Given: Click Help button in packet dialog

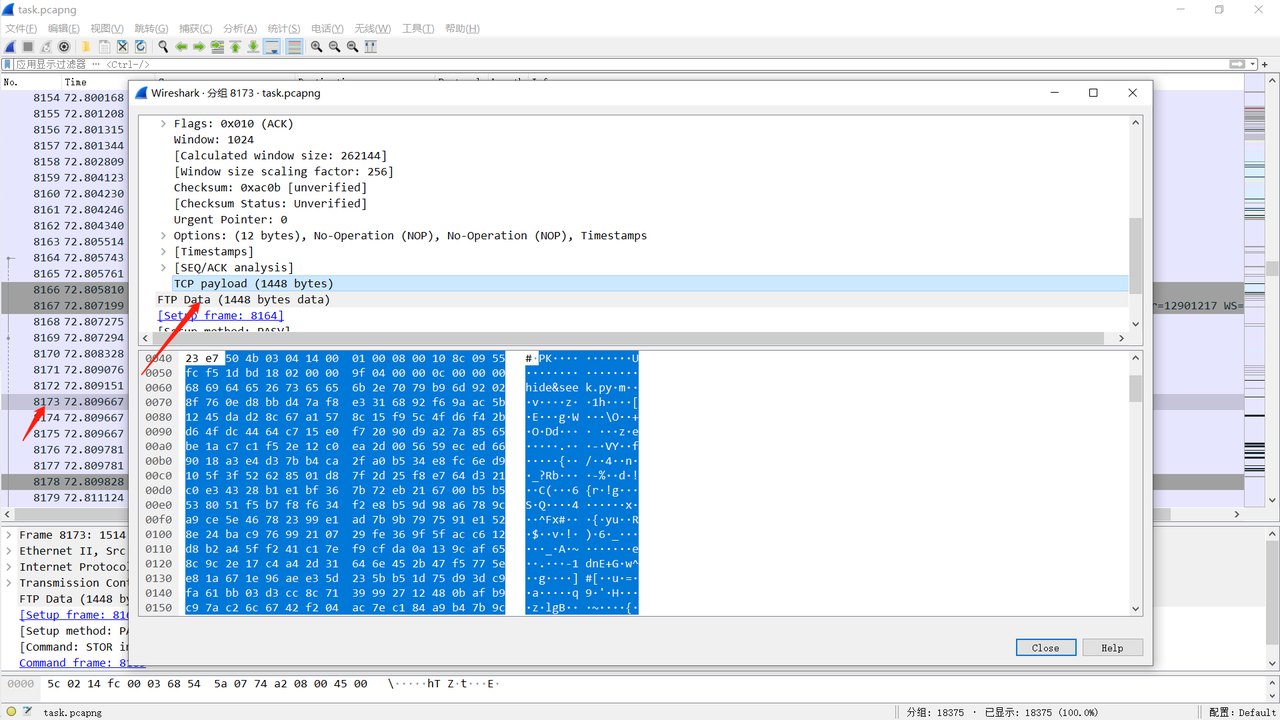Looking at the screenshot, I should click(x=1112, y=648).
